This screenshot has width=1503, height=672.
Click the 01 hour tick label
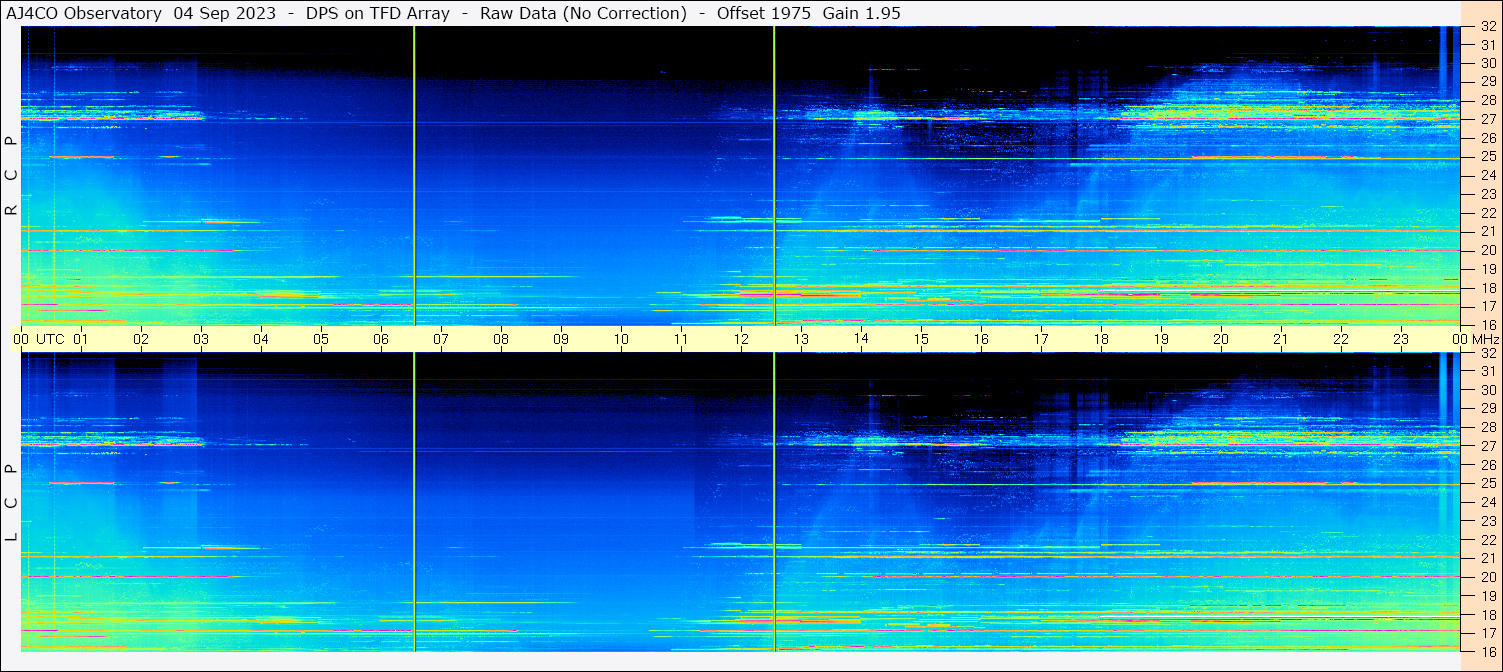pyautogui.click(x=81, y=339)
